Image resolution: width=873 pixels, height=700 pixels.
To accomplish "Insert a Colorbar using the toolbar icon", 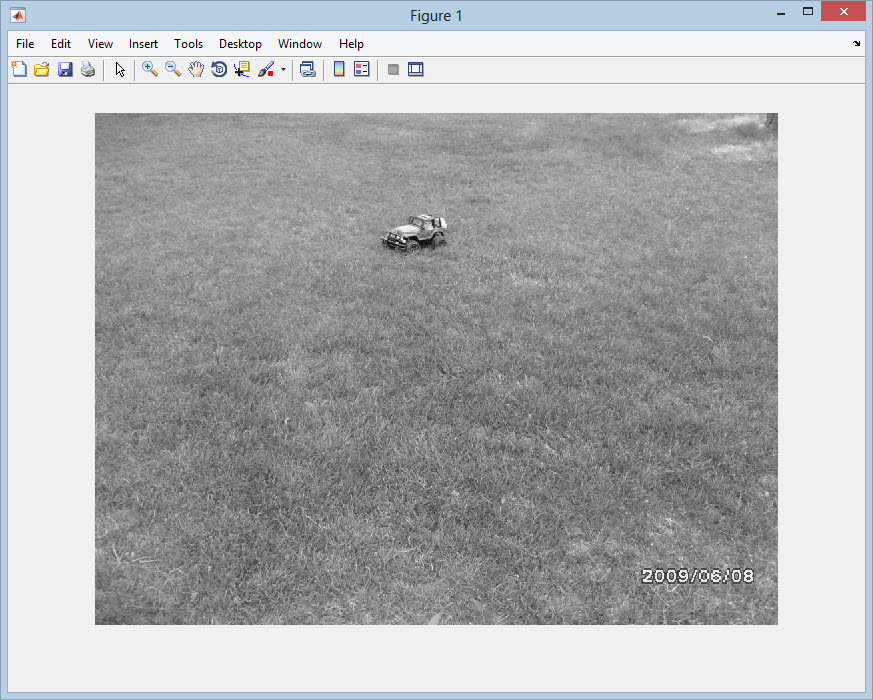I will (339, 69).
